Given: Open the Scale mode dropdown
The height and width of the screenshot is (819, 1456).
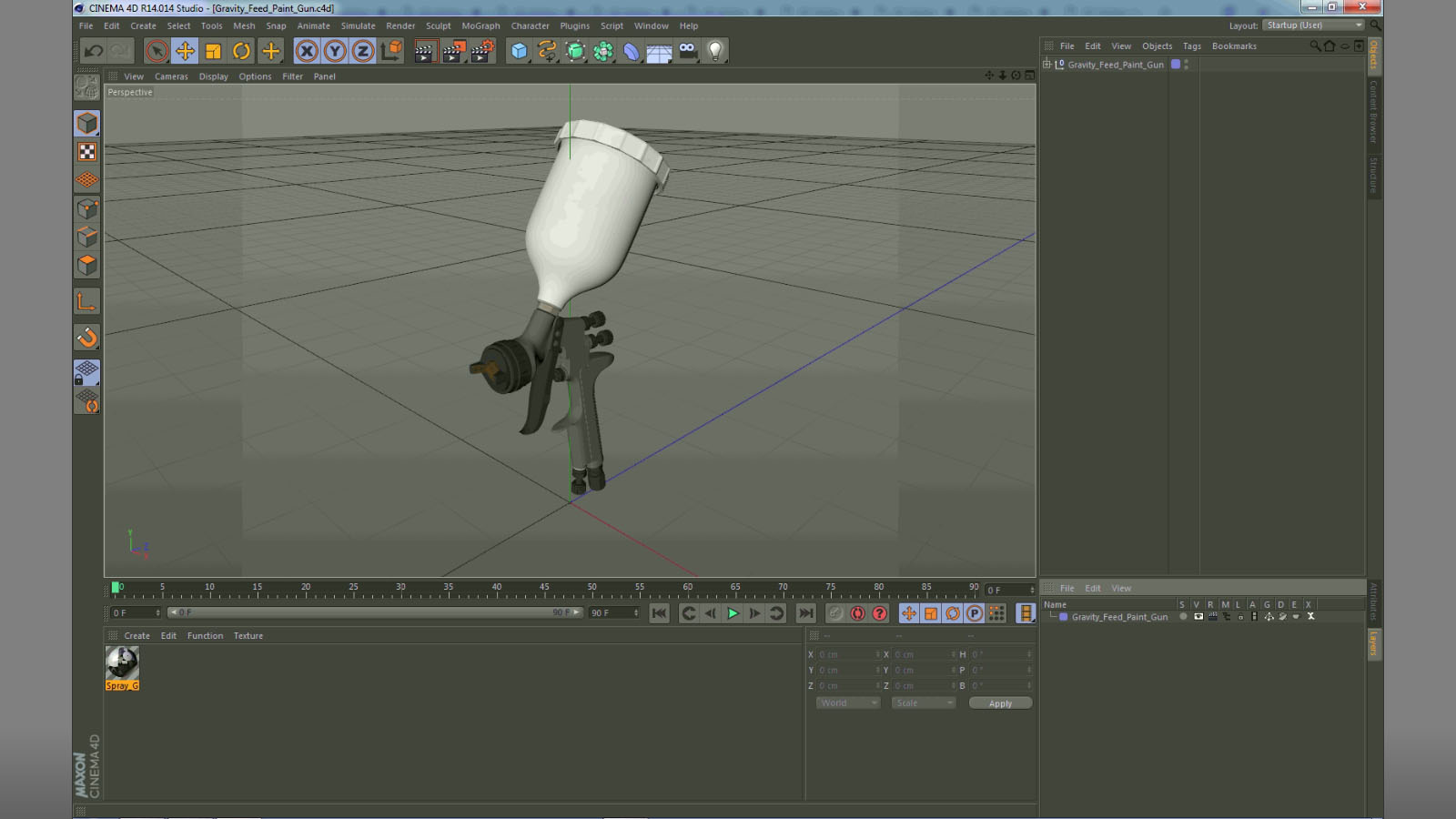Looking at the screenshot, I should point(923,703).
